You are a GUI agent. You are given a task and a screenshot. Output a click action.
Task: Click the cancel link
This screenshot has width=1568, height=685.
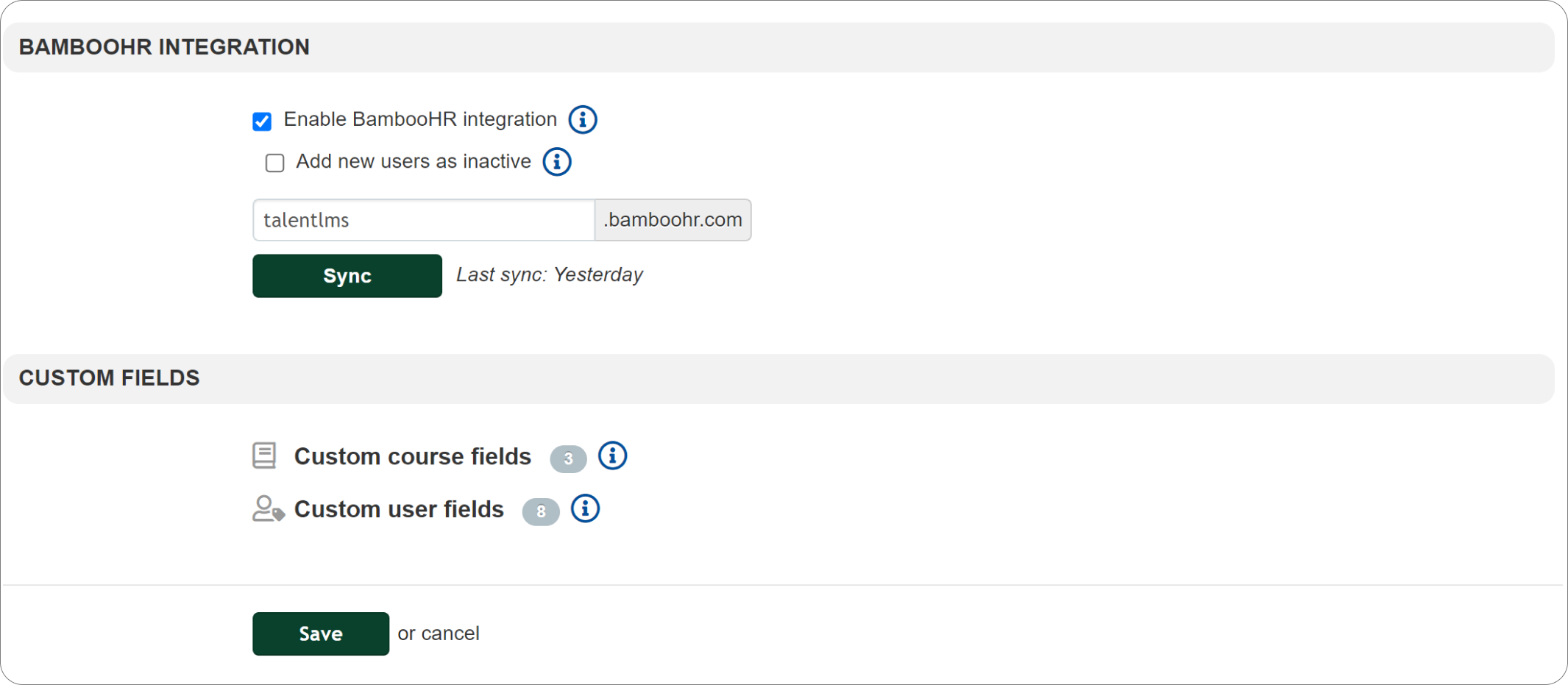450,633
